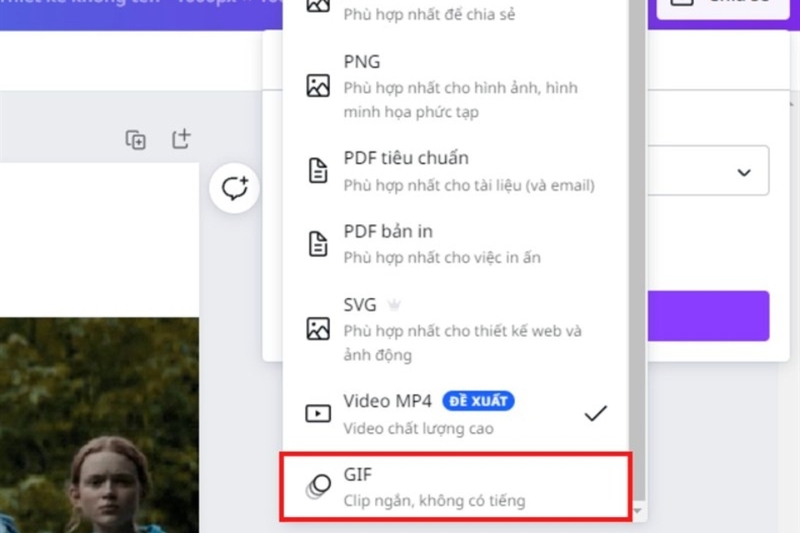
Task: Duplicate the page with the copy icon
Action: (135, 139)
